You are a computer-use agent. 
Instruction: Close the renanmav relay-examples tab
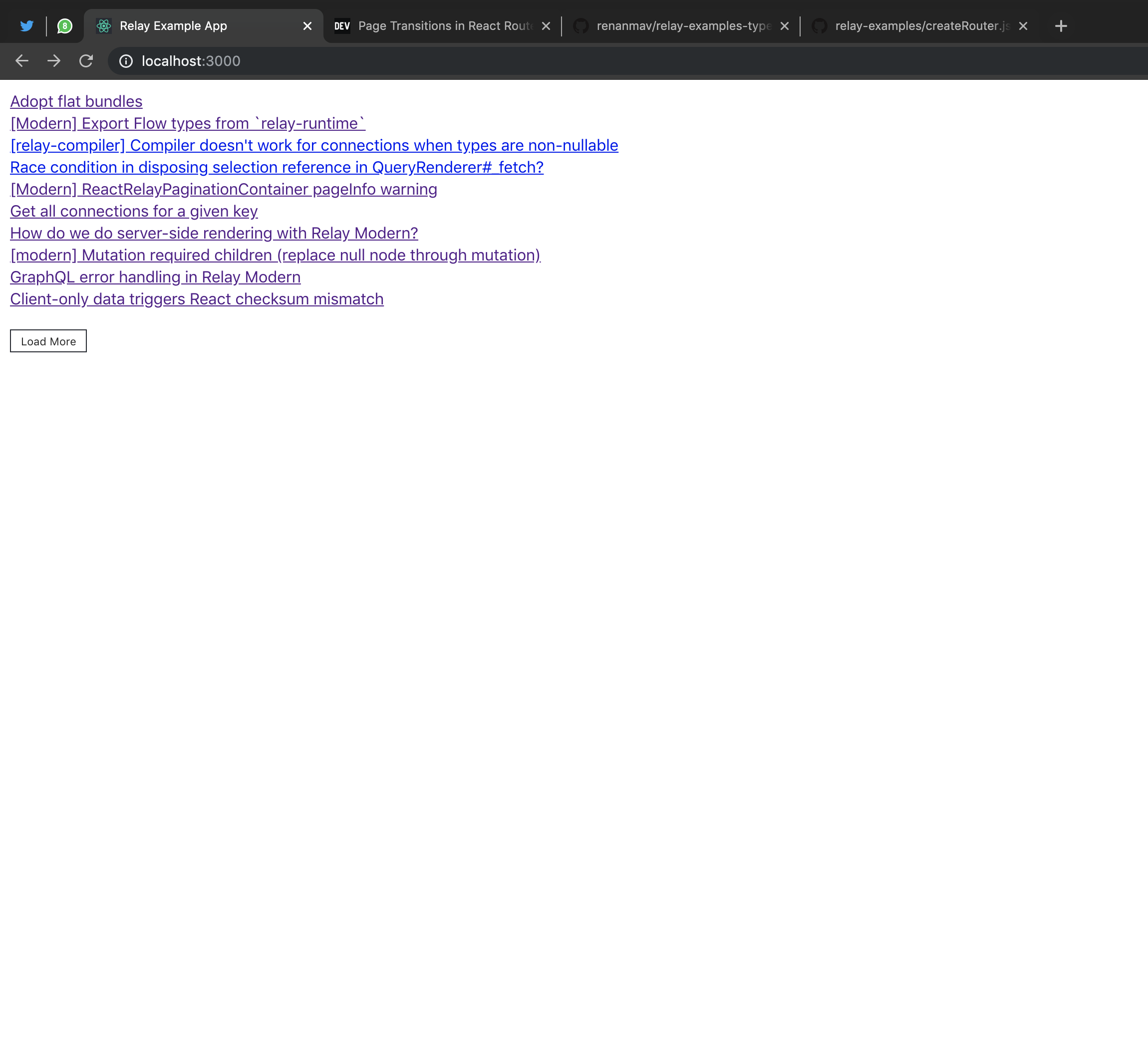point(784,25)
